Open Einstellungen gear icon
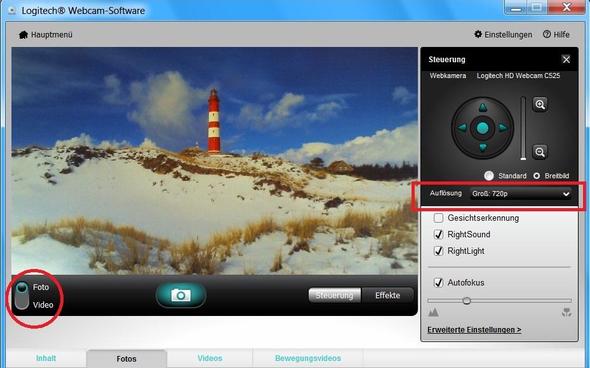 tap(478, 34)
